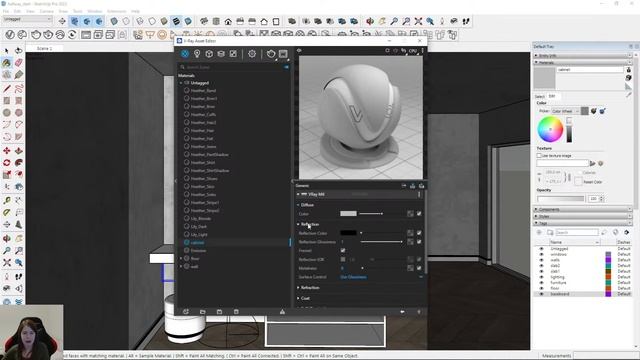
Task: Select the SketchUp Select arrow tool
Action: point(7,51)
